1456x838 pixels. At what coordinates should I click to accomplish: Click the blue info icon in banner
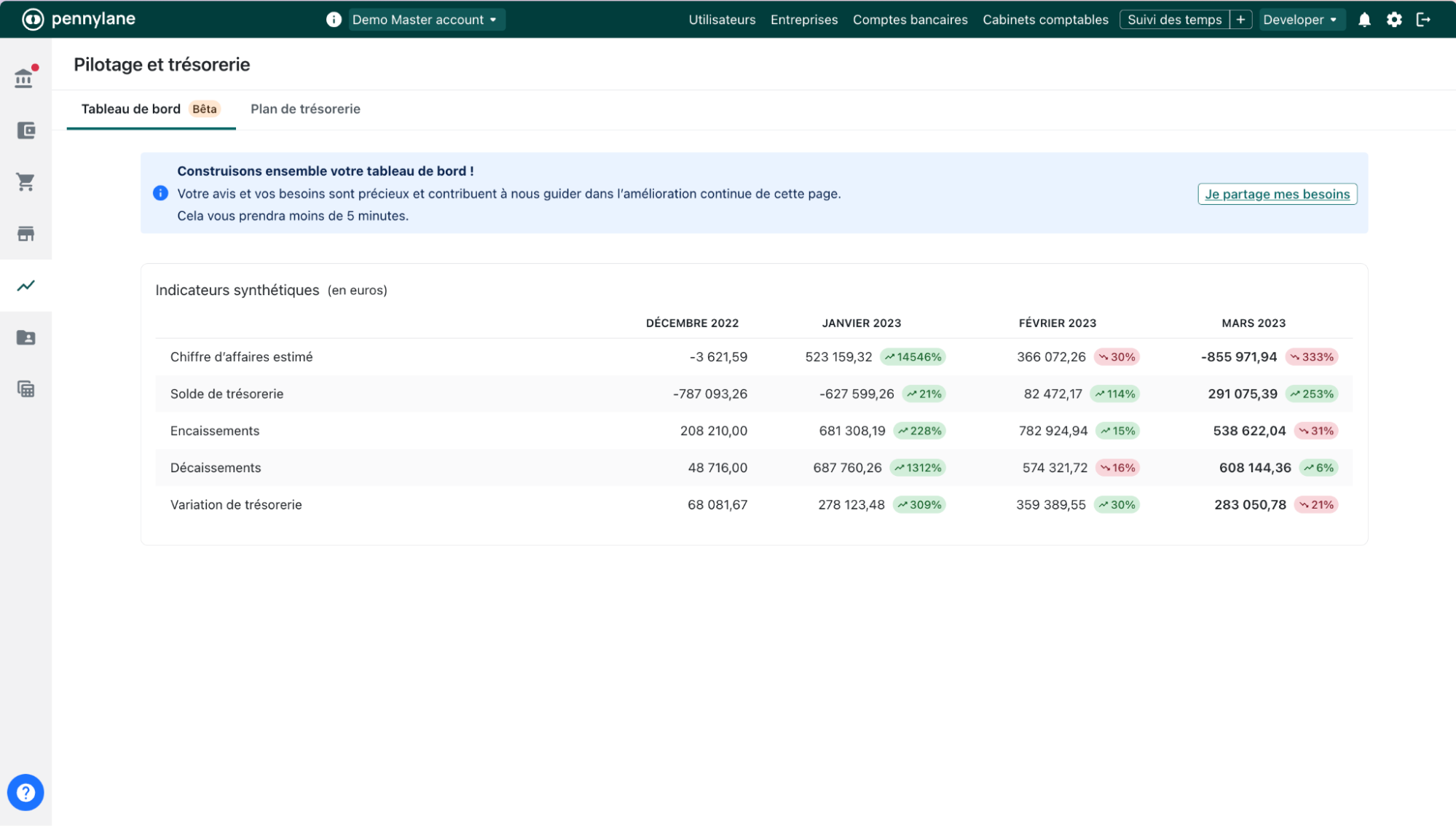tap(160, 193)
